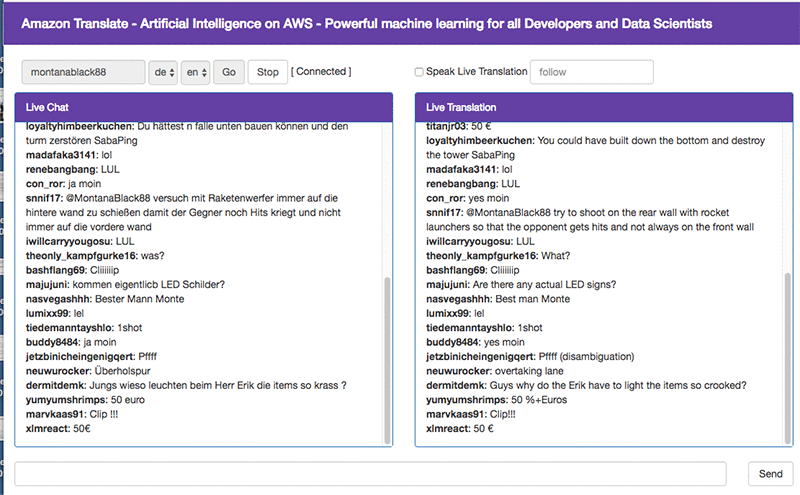Select 'nasvegashhh: Bester Mann Monte' message
This screenshot has height=495, width=800.
(x=105, y=299)
